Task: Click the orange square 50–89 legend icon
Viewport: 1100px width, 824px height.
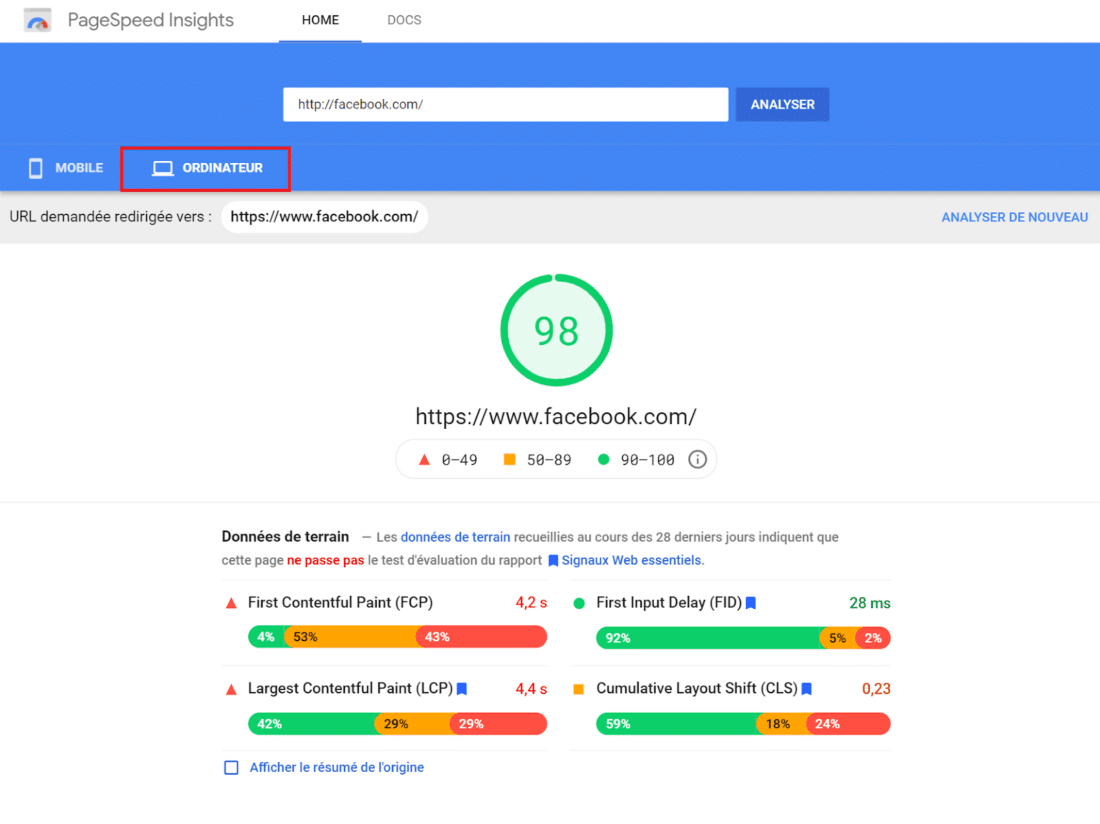Action: 509,459
